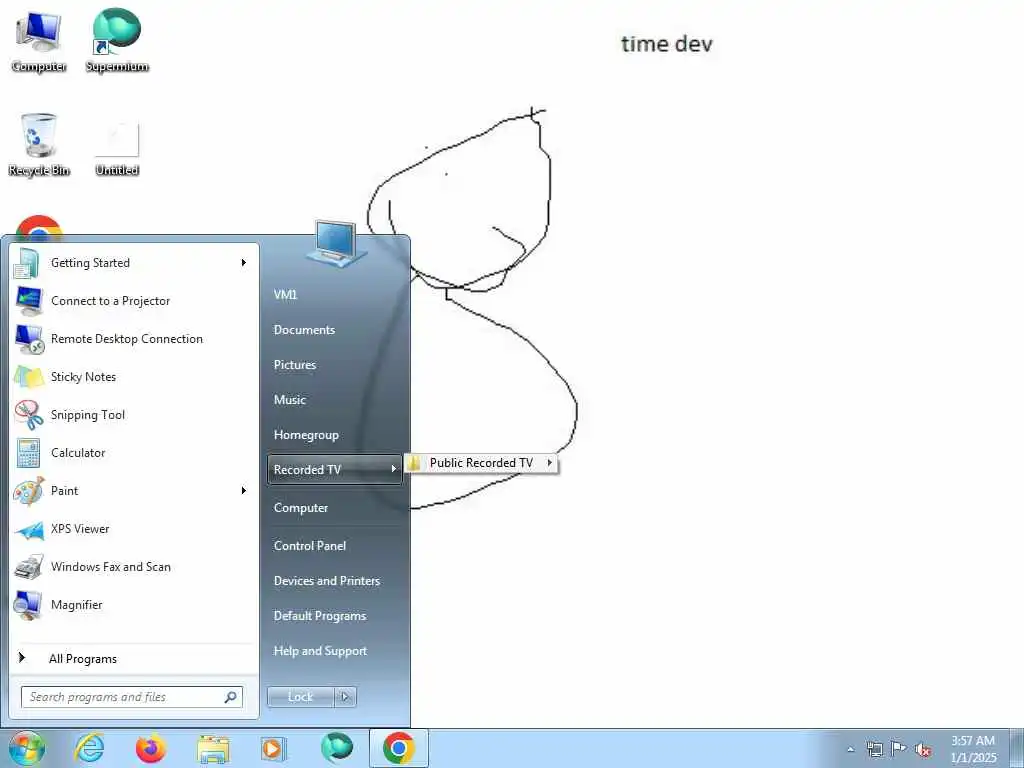Click the Public Recorded TV folder icon
1024x768 pixels.
coord(414,463)
